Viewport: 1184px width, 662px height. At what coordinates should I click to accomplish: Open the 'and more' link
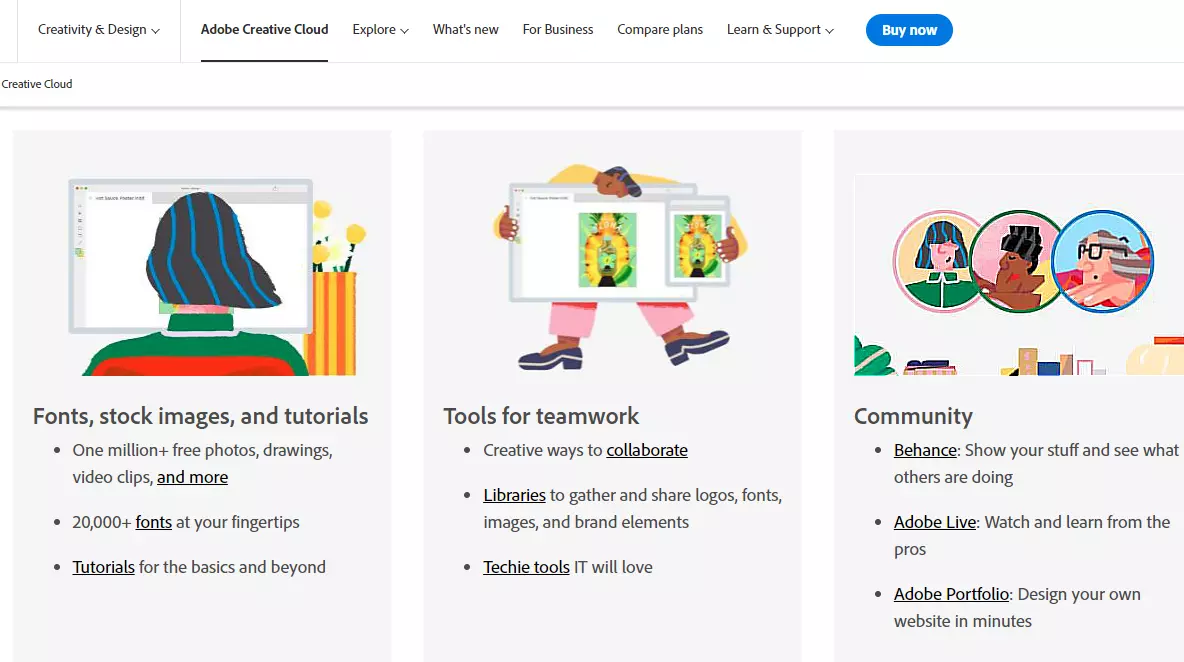[x=193, y=477]
